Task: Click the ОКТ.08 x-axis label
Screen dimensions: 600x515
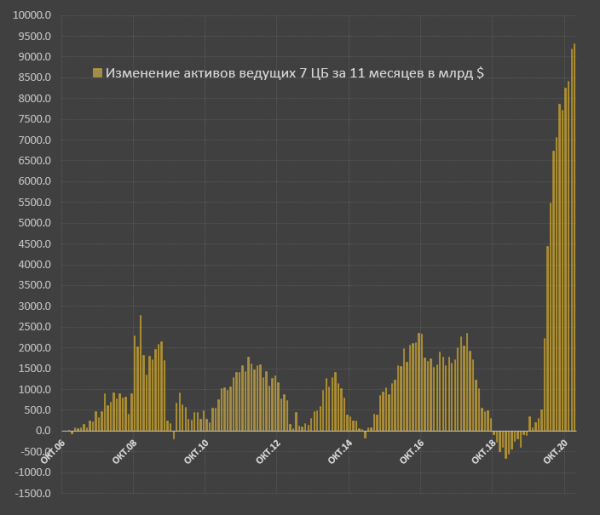Action: pos(125,452)
